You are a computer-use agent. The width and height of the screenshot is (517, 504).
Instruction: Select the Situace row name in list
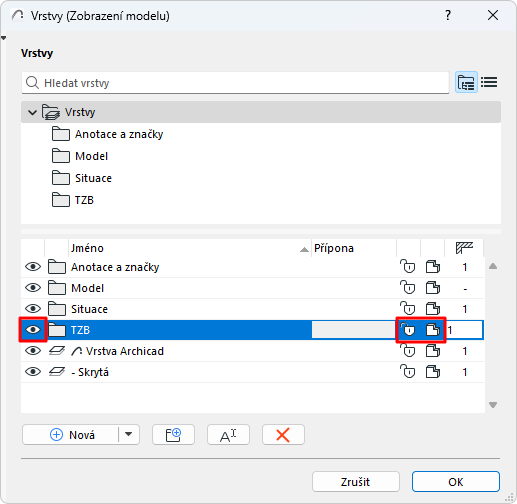89,309
